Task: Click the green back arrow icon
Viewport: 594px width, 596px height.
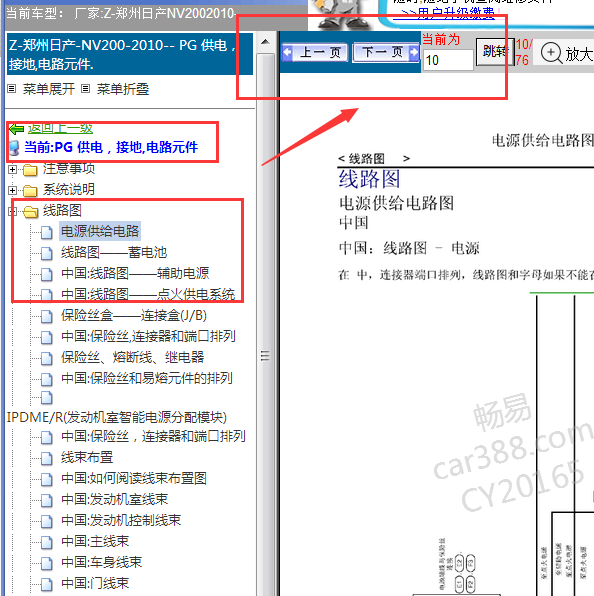Action: 16,129
